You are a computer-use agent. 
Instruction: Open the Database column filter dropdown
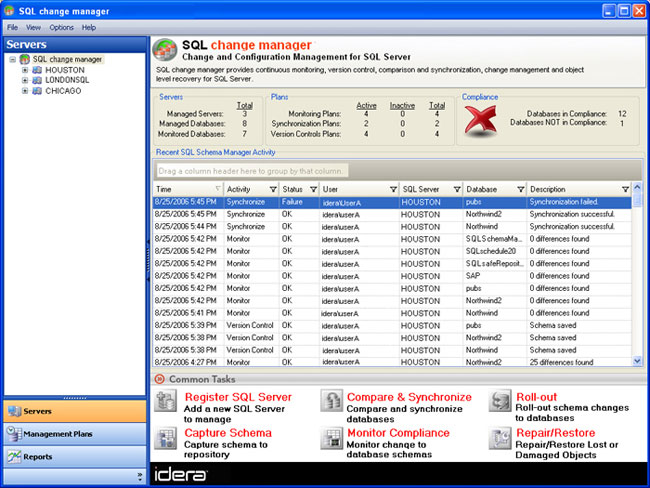(521, 189)
